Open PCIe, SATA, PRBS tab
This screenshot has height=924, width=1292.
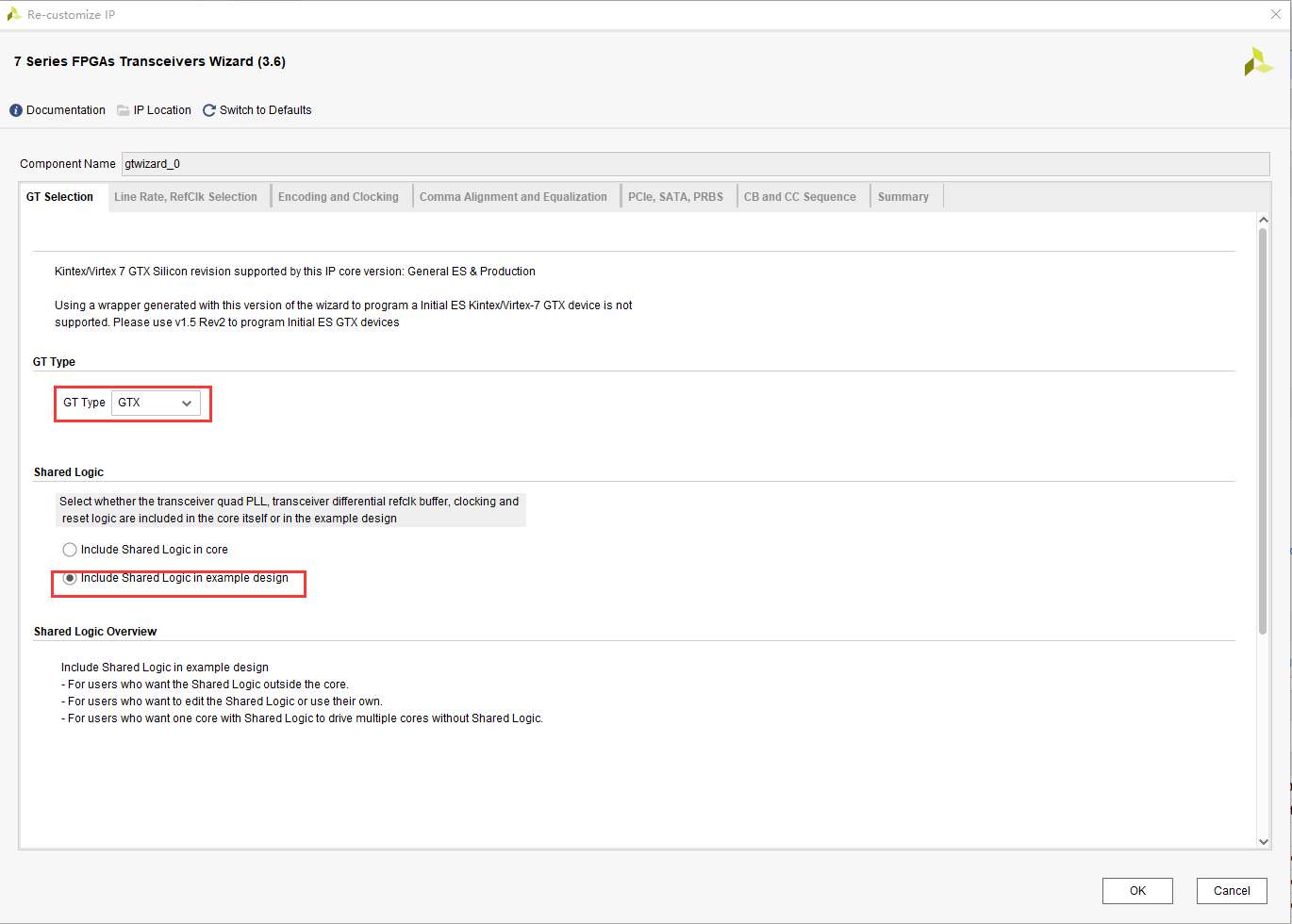676,197
